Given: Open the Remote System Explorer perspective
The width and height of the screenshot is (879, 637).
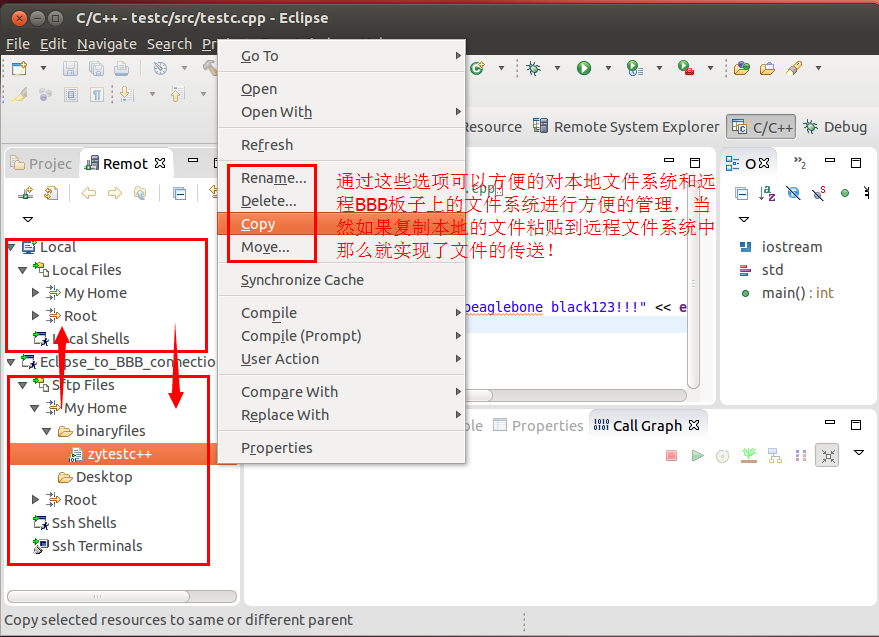Looking at the screenshot, I should point(626,127).
